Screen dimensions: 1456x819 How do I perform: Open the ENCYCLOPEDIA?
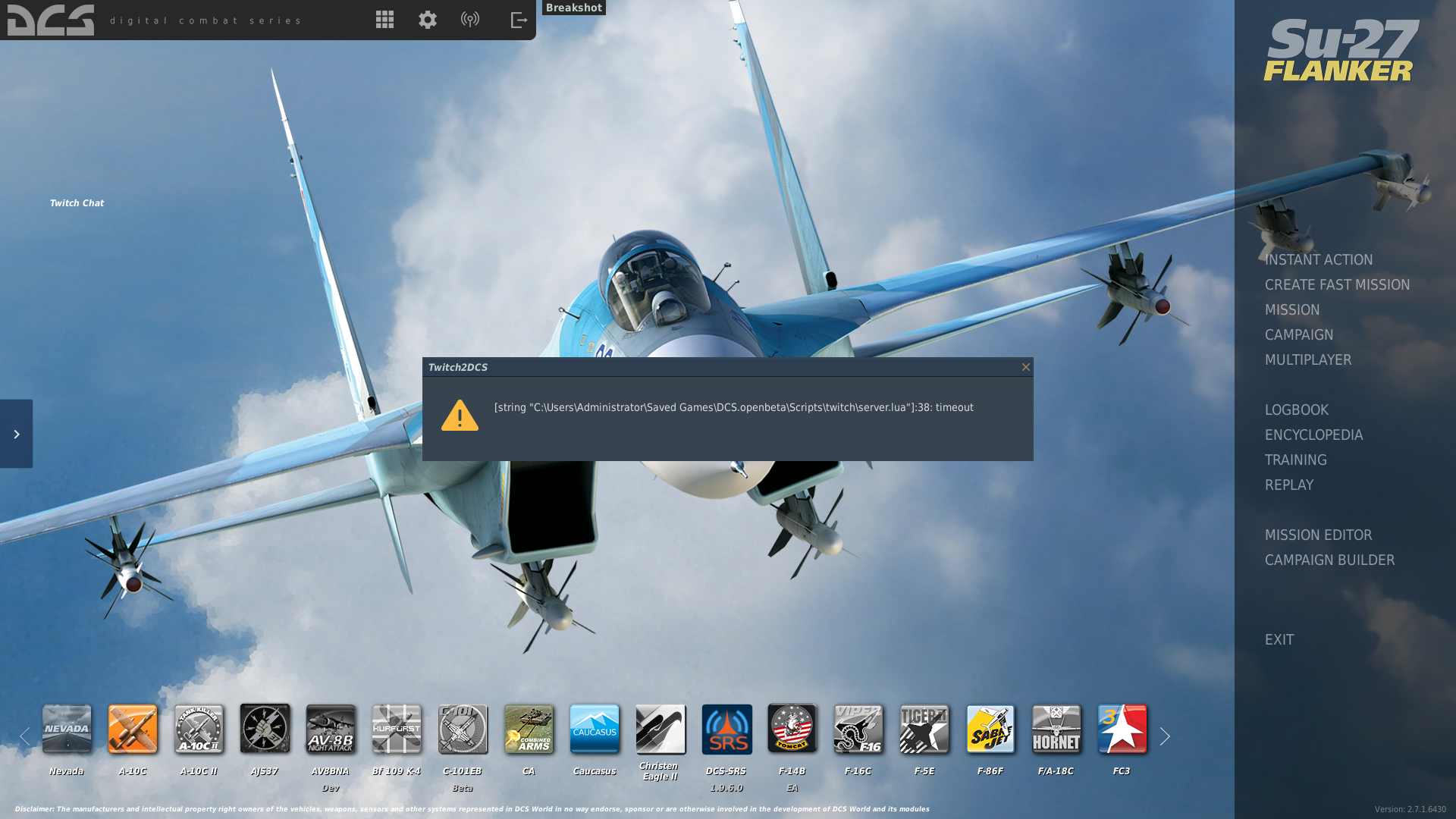tap(1313, 435)
